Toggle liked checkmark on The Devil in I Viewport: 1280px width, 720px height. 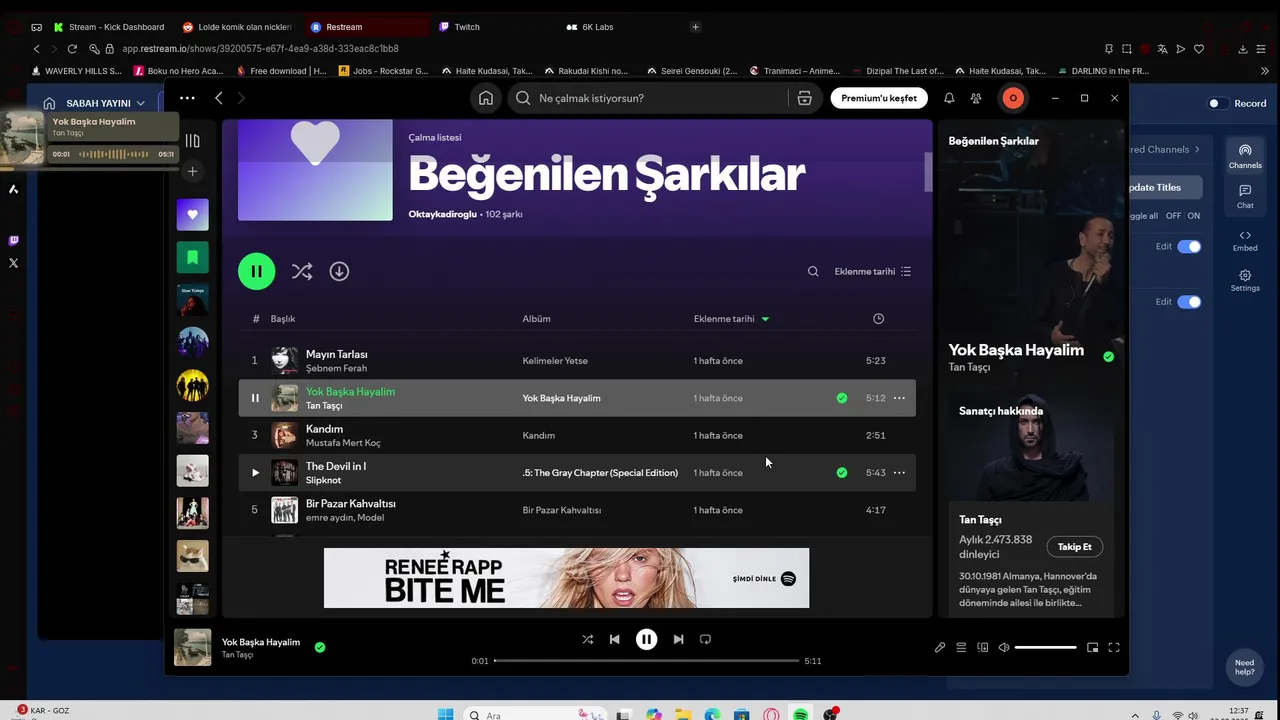(x=842, y=473)
